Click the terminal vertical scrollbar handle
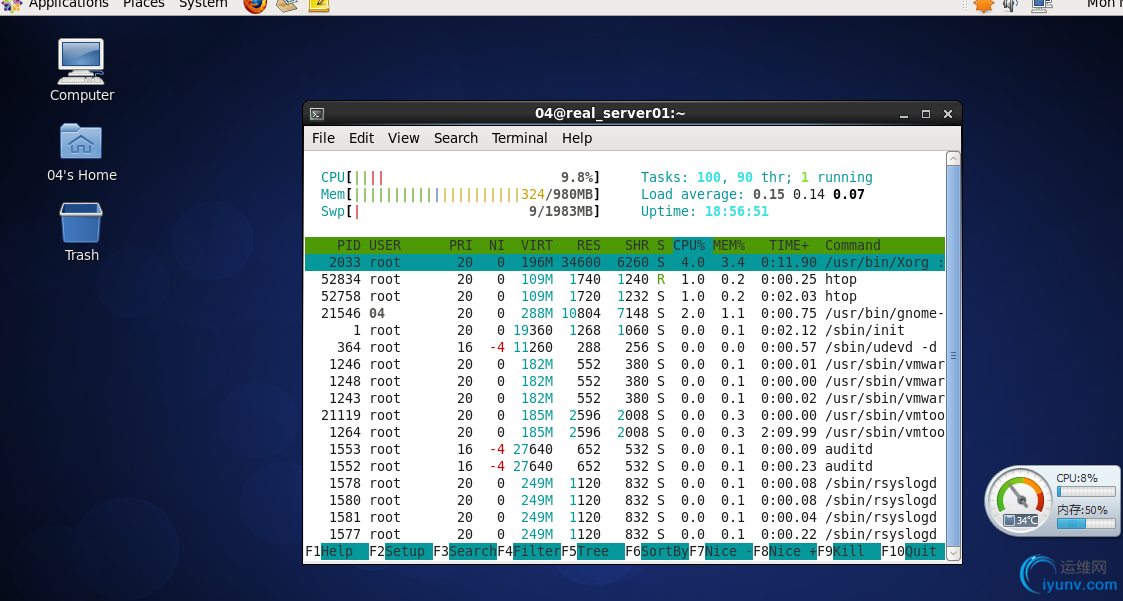The height and width of the screenshot is (601, 1123). click(x=953, y=355)
